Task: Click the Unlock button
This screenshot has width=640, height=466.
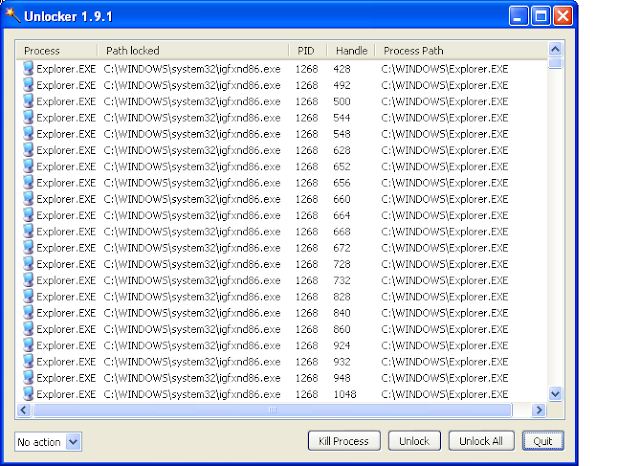Action: pyautogui.click(x=414, y=441)
